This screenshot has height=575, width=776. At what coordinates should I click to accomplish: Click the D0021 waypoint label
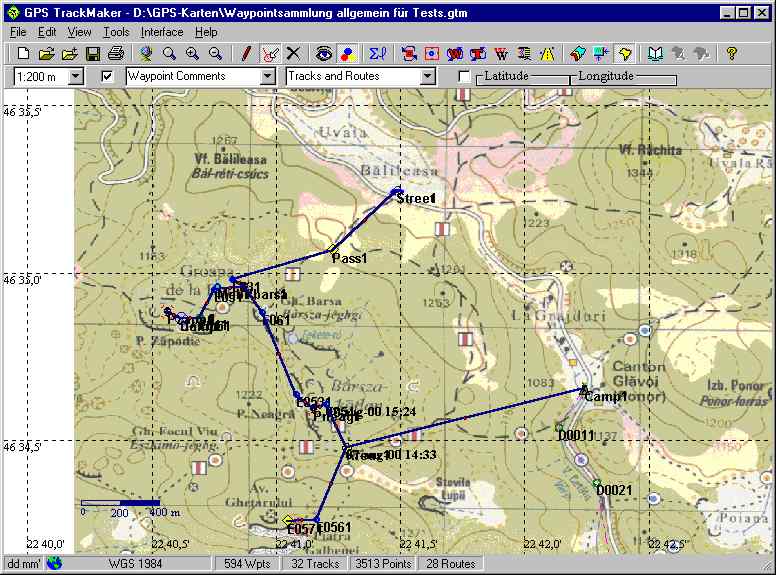tap(614, 490)
